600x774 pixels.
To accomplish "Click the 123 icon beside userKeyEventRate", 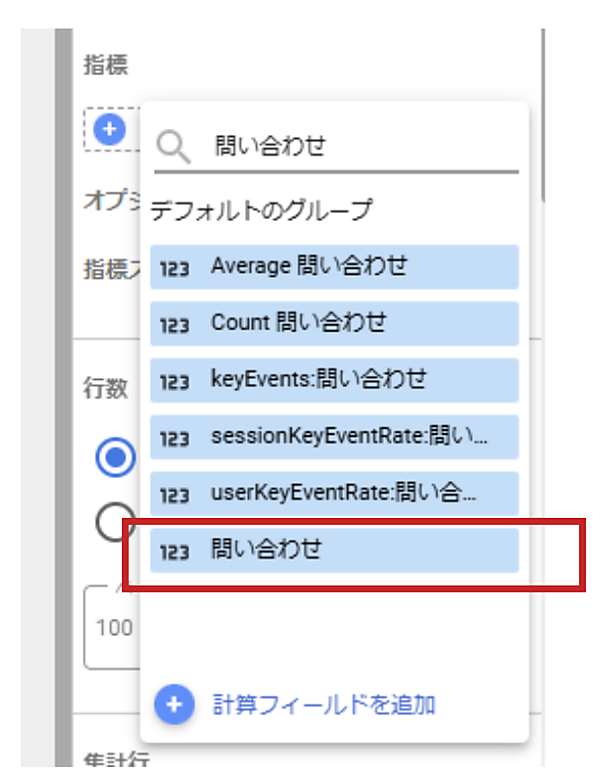I will pos(175,494).
